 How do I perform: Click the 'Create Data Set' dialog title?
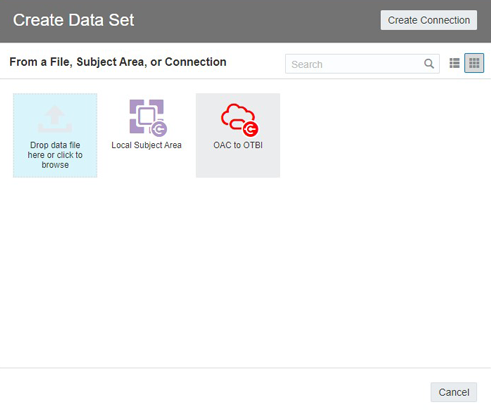(74, 20)
